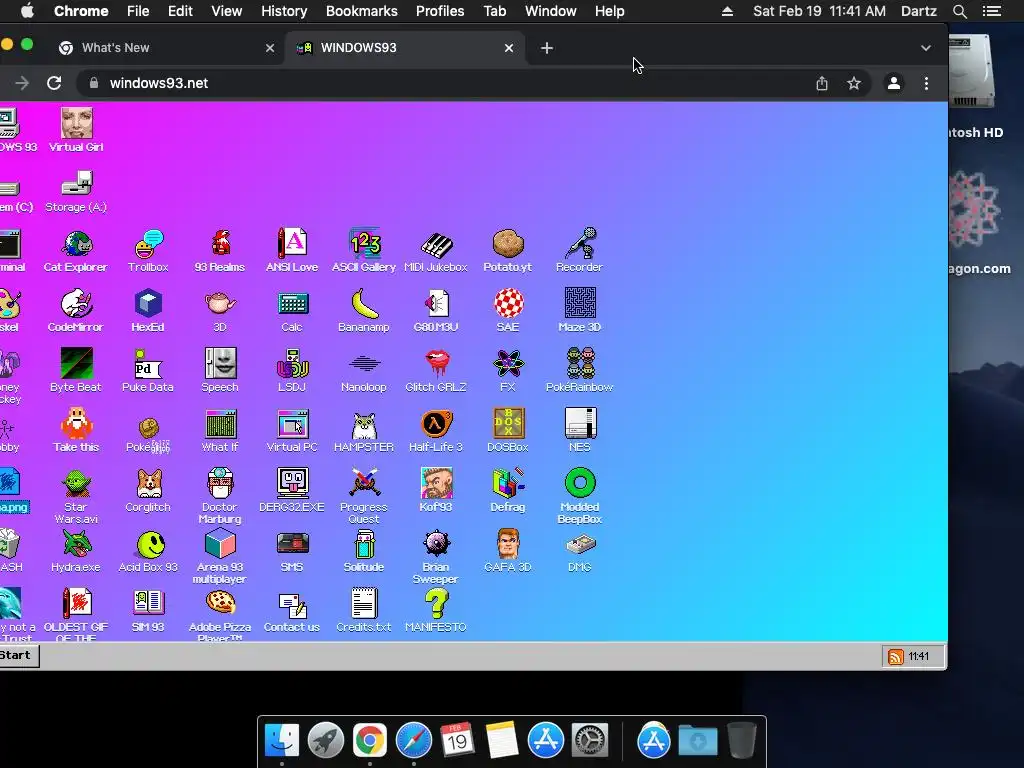The height and width of the screenshot is (768, 1024).
Task: Launch Virtual PC
Action: tap(292, 431)
